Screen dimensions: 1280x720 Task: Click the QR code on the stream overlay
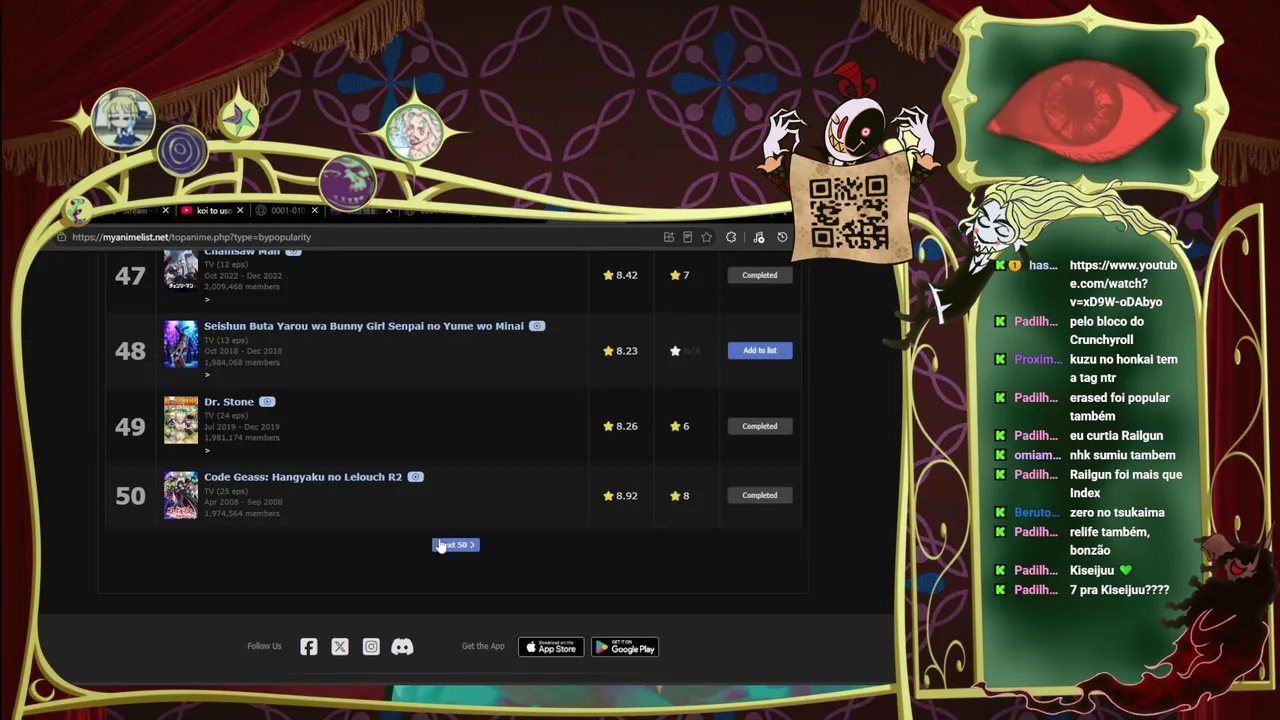click(848, 212)
